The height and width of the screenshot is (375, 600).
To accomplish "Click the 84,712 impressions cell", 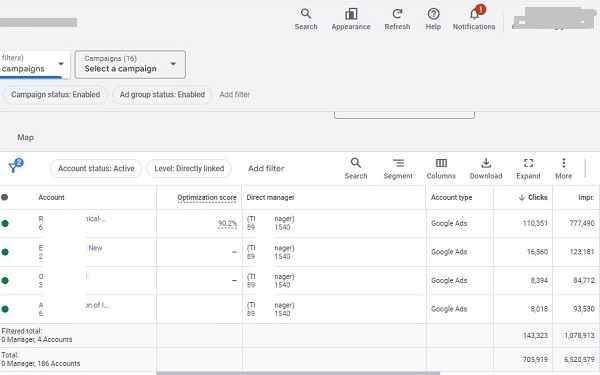I will 584,280.
